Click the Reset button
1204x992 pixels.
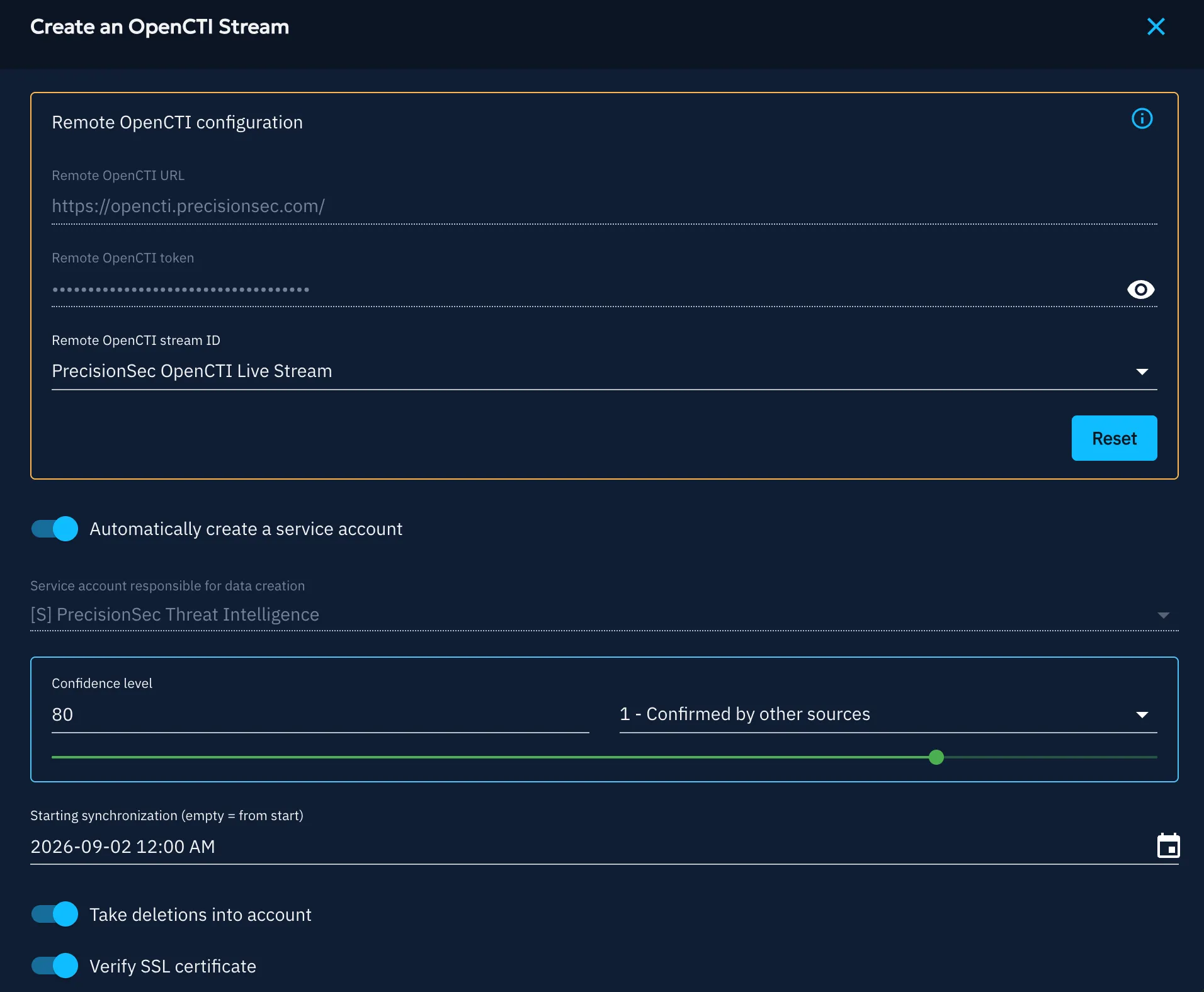tap(1114, 438)
